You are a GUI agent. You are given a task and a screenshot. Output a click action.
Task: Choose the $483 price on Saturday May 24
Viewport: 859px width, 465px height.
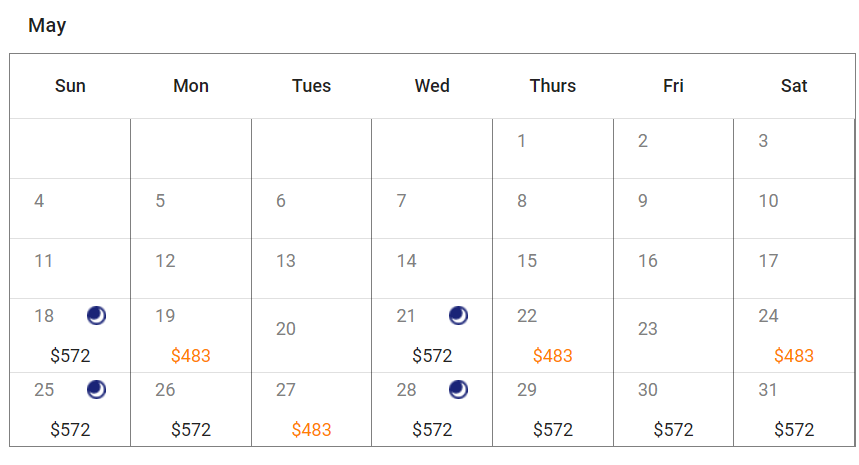click(x=794, y=356)
